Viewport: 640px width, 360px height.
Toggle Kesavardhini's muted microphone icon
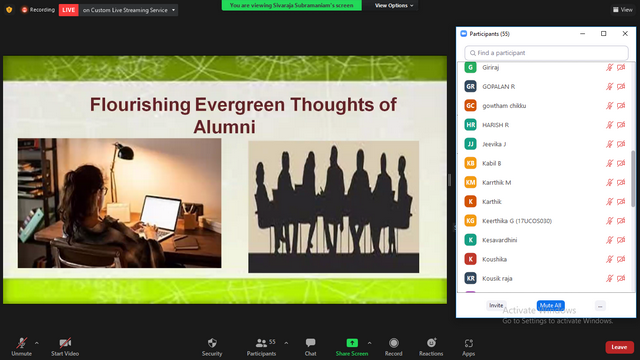[x=609, y=240]
